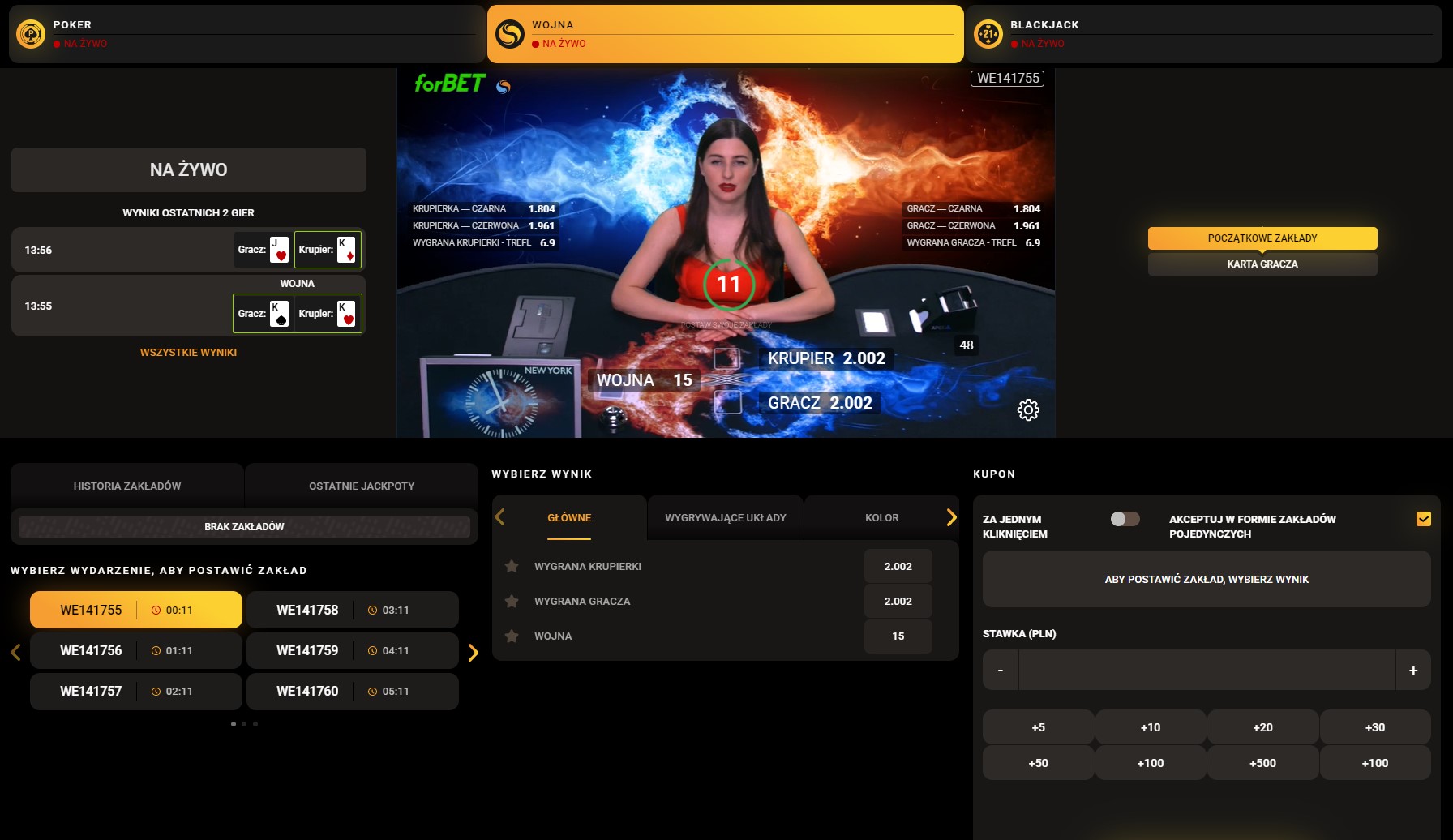Select event WE141758
The height and width of the screenshot is (840, 1453).
[x=353, y=610]
